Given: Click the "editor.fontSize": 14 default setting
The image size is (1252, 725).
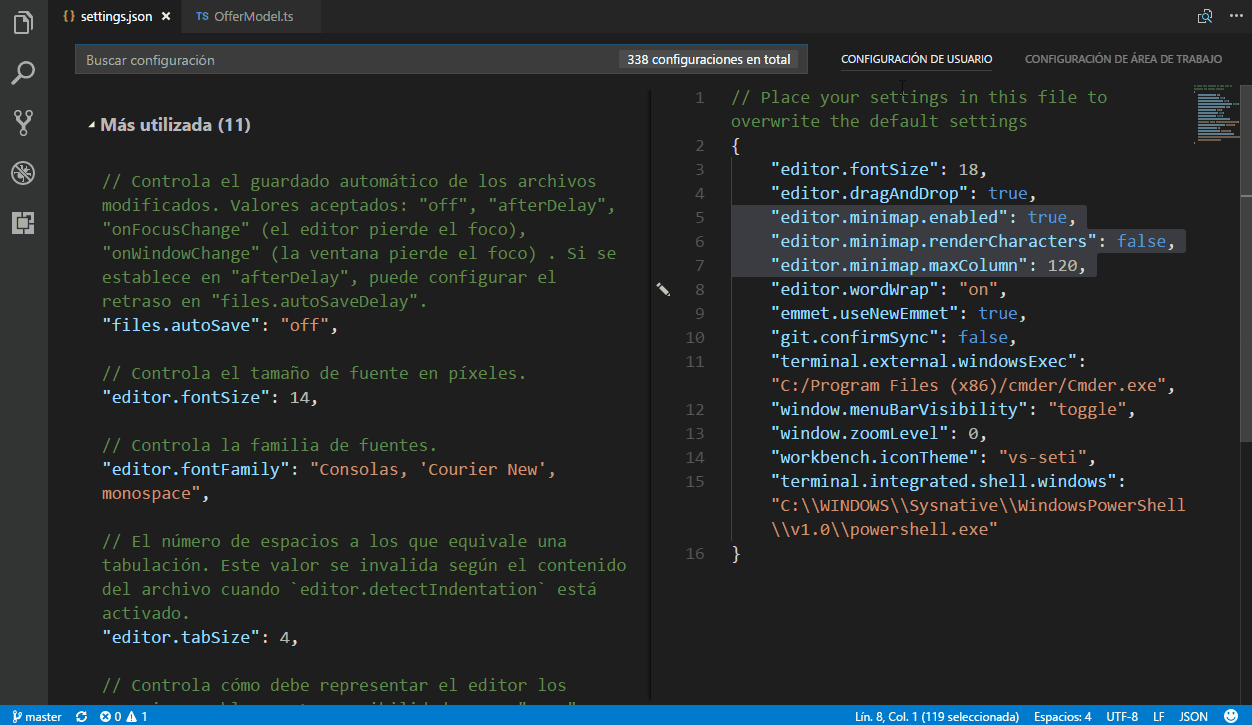Looking at the screenshot, I should [x=209, y=397].
